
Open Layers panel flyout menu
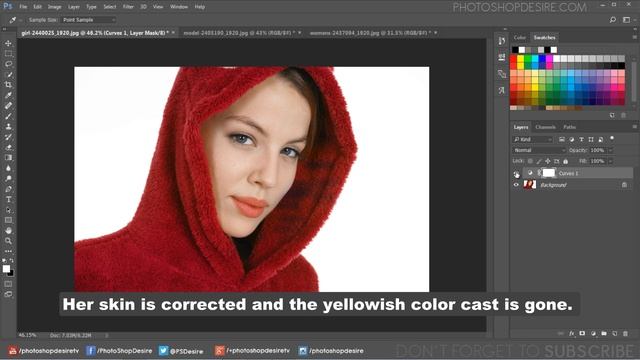pyautogui.click(x=634, y=127)
